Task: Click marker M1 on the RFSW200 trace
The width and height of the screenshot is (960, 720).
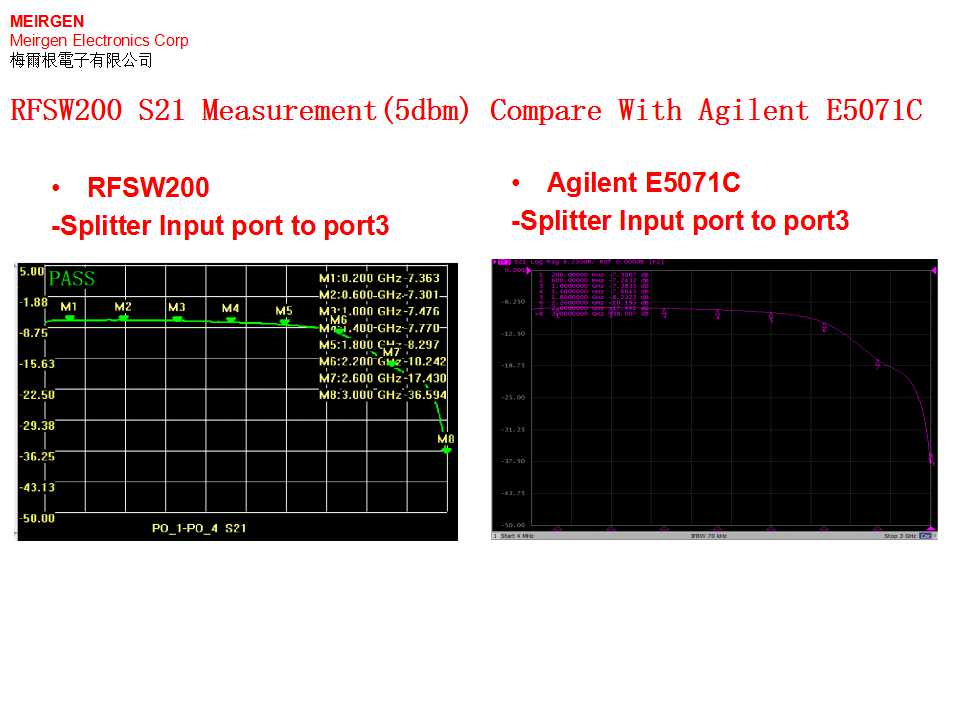Action: point(69,317)
